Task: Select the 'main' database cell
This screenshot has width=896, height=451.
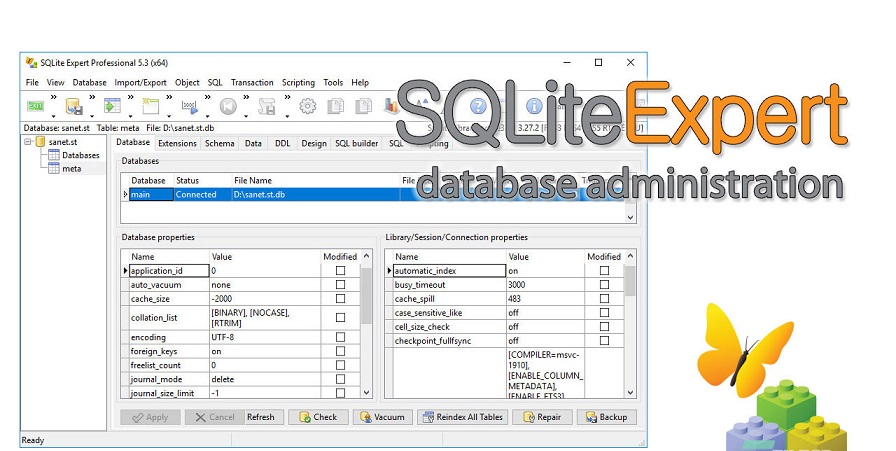Action: (x=151, y=194)
